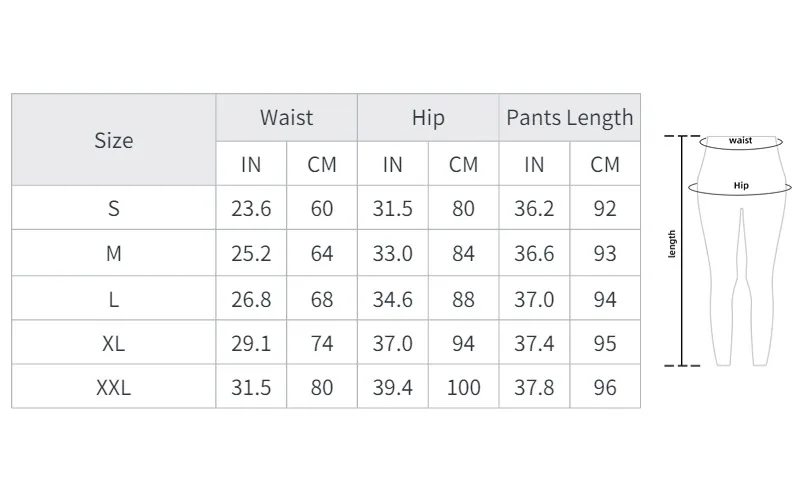Click the Waist column header
The image size is (800, 500).
point(286,117)
